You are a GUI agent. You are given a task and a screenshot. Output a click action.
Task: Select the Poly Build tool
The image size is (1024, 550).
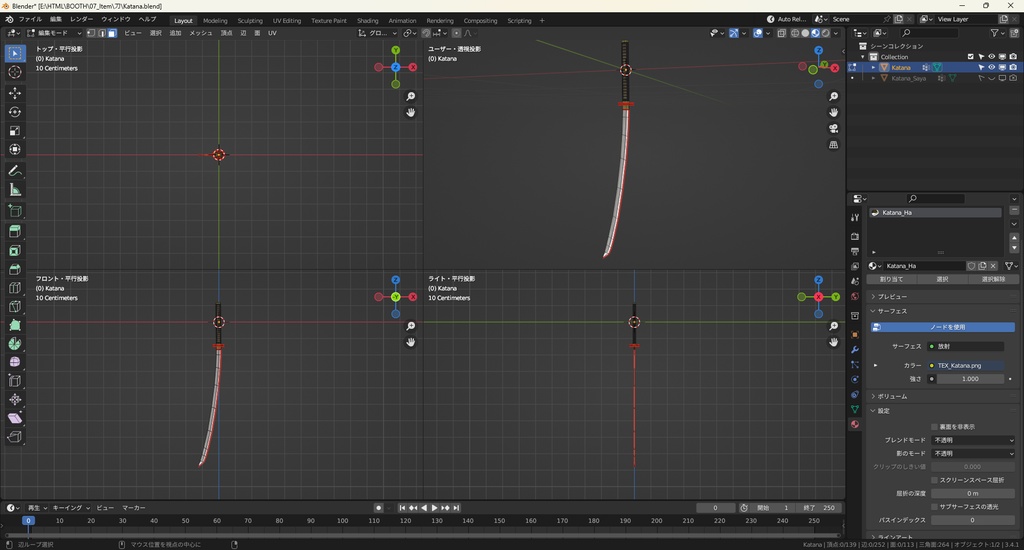click(x=15, y=325)
